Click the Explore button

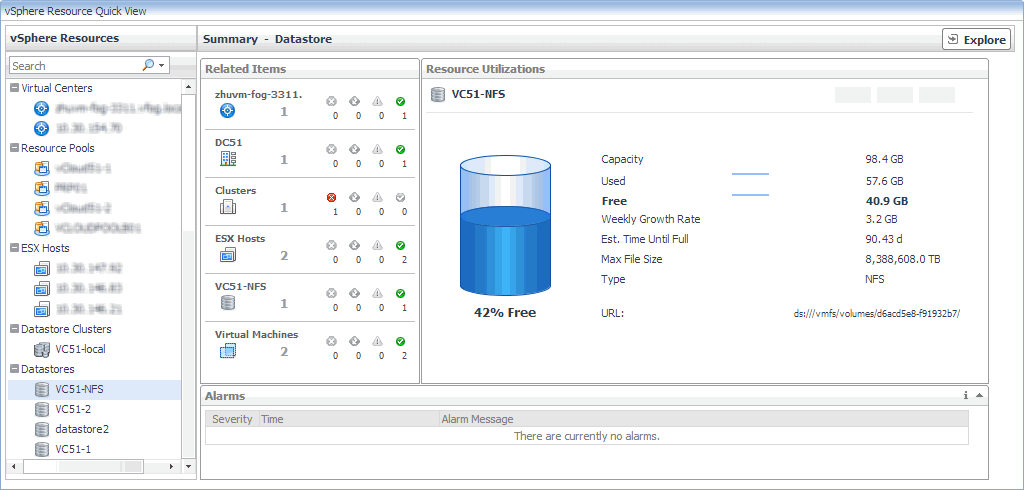pyautogui.click(x=976, y=39)
